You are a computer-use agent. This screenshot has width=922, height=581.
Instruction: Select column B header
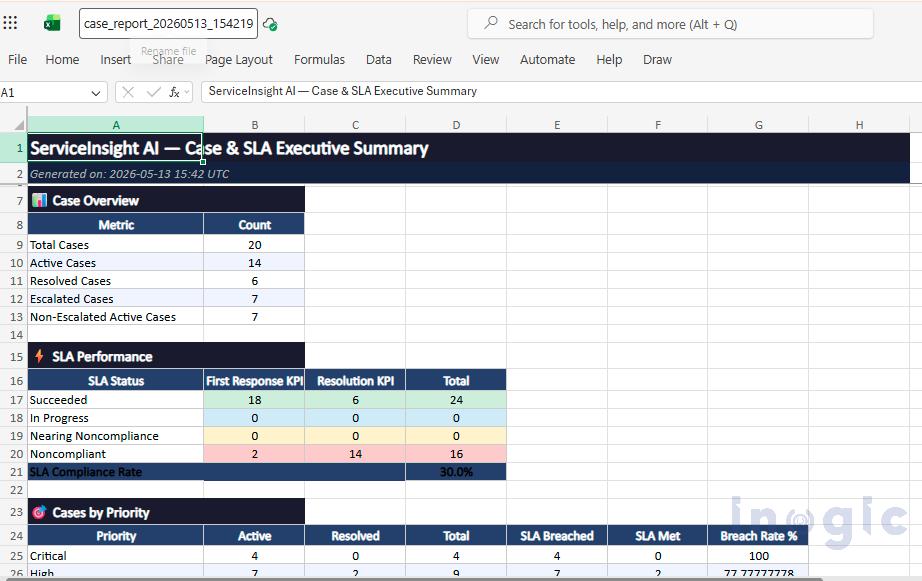tap(255, 125)
